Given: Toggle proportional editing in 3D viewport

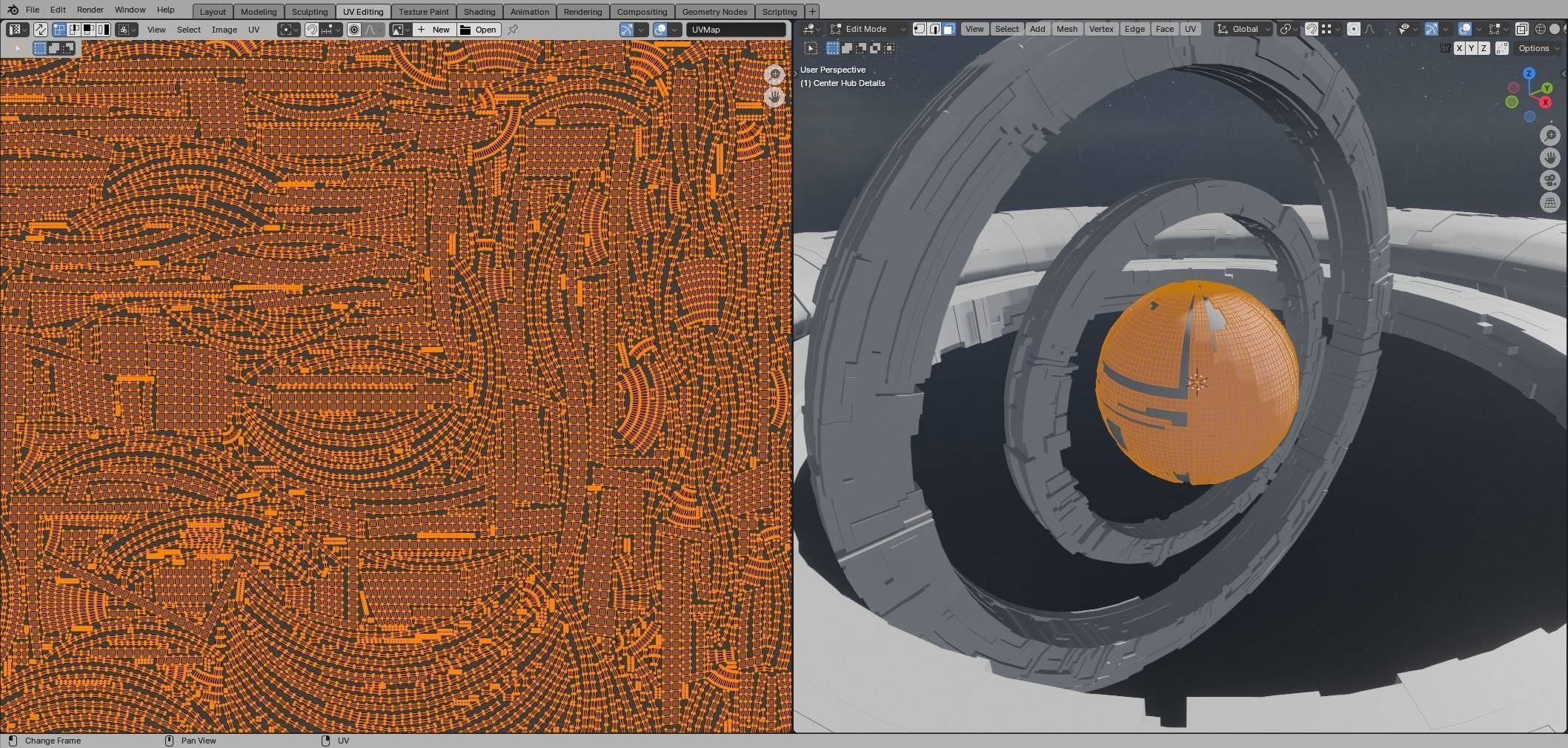Looking at the screenshot, I should (1354, 29).
